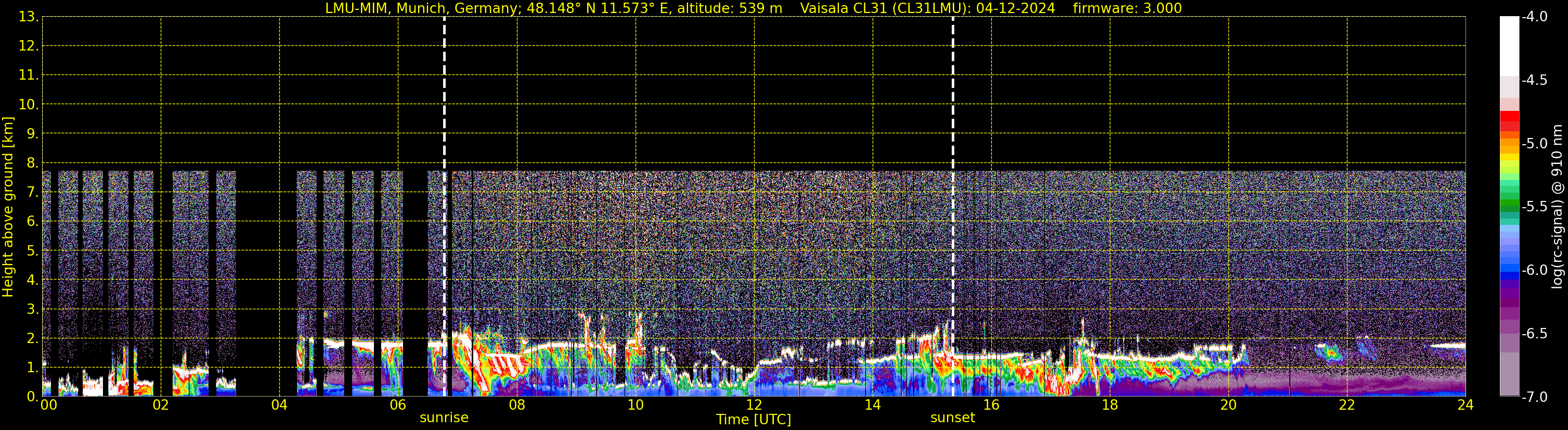Image resolution: width=1568 pixels, height=430 pixels.
Task: Click the '7.' height axis tick label
Action: click(32, 193)
